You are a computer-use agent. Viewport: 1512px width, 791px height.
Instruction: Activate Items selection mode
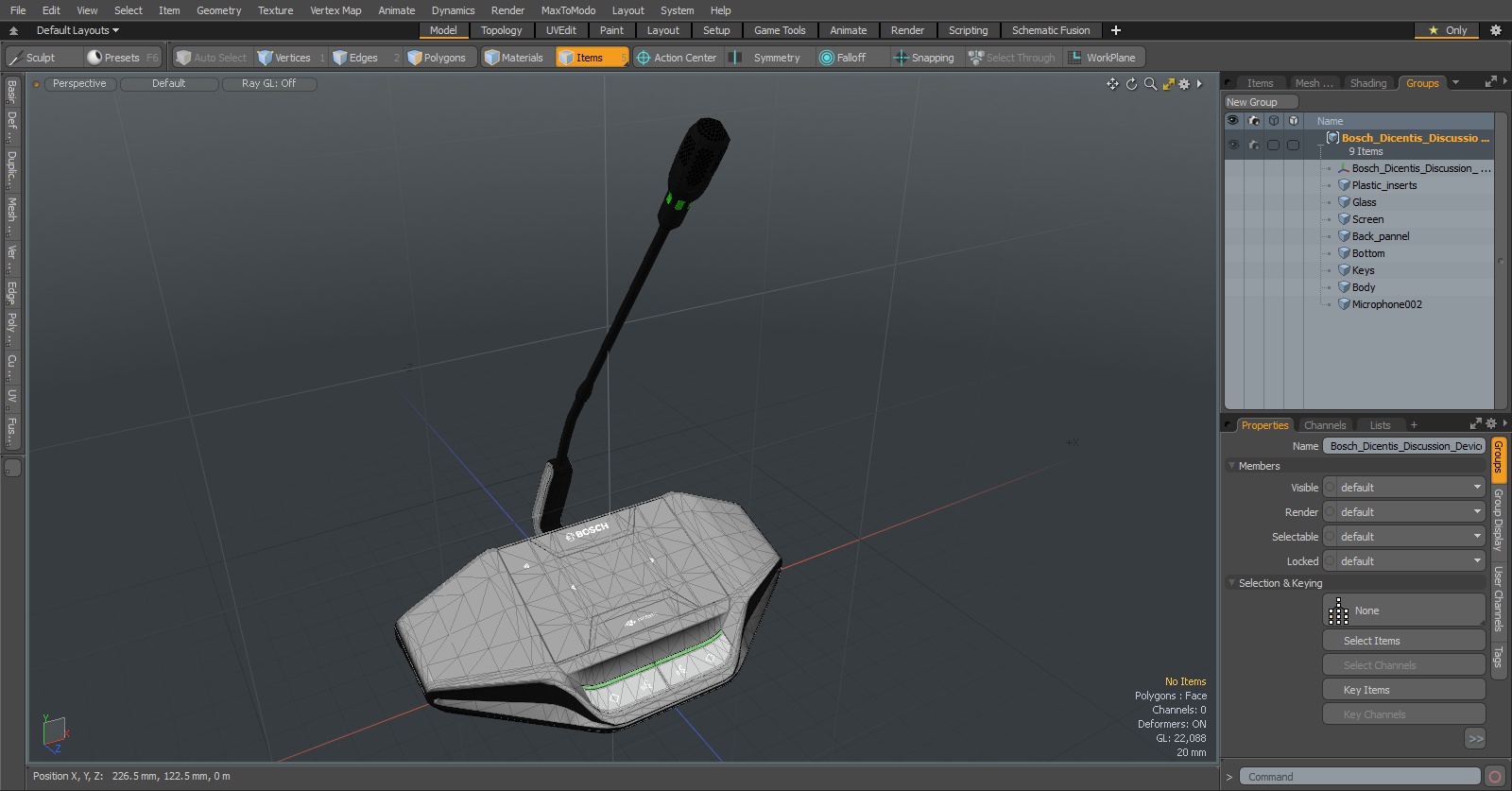click(591, 58)
